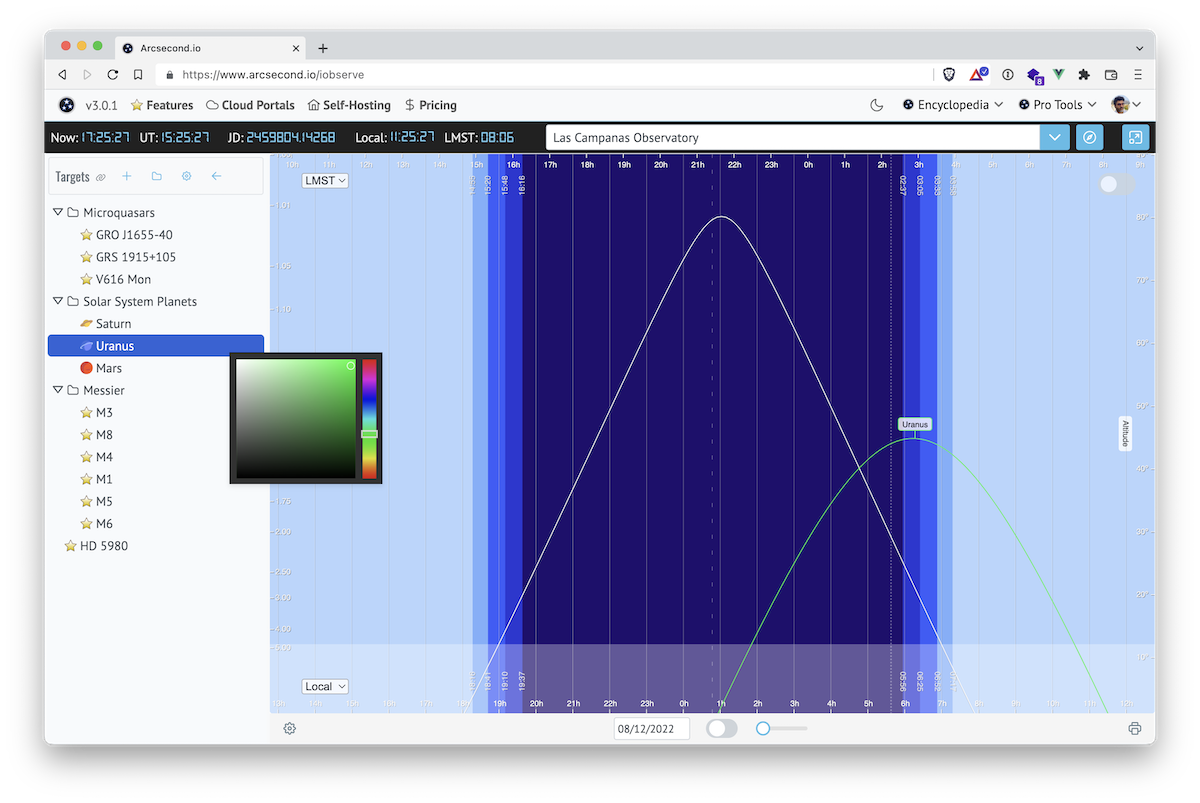Screen dimensions: 1200x803
Task: Toggle the switch at chart top right
Action: pyautogui.click(x=1116, y=184)
